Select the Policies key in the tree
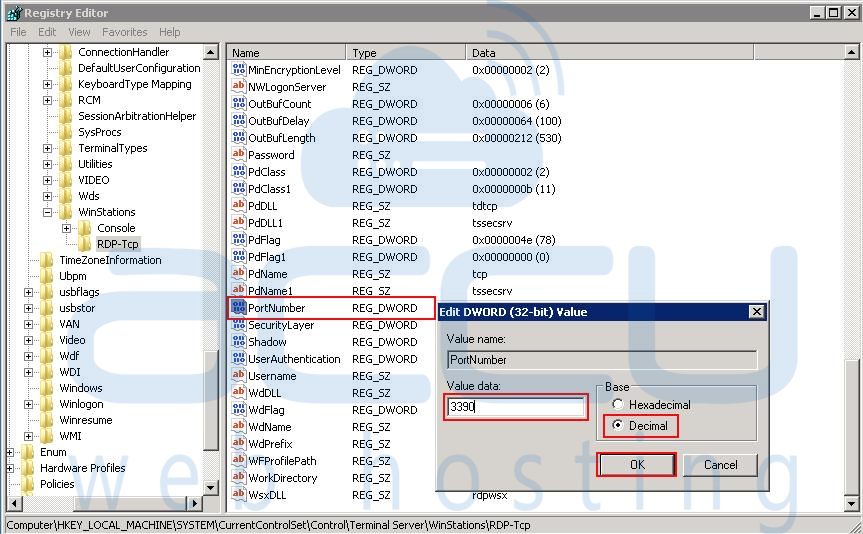Image resolution: width=863 pixels, height=534 pixels. coord(57,484)
